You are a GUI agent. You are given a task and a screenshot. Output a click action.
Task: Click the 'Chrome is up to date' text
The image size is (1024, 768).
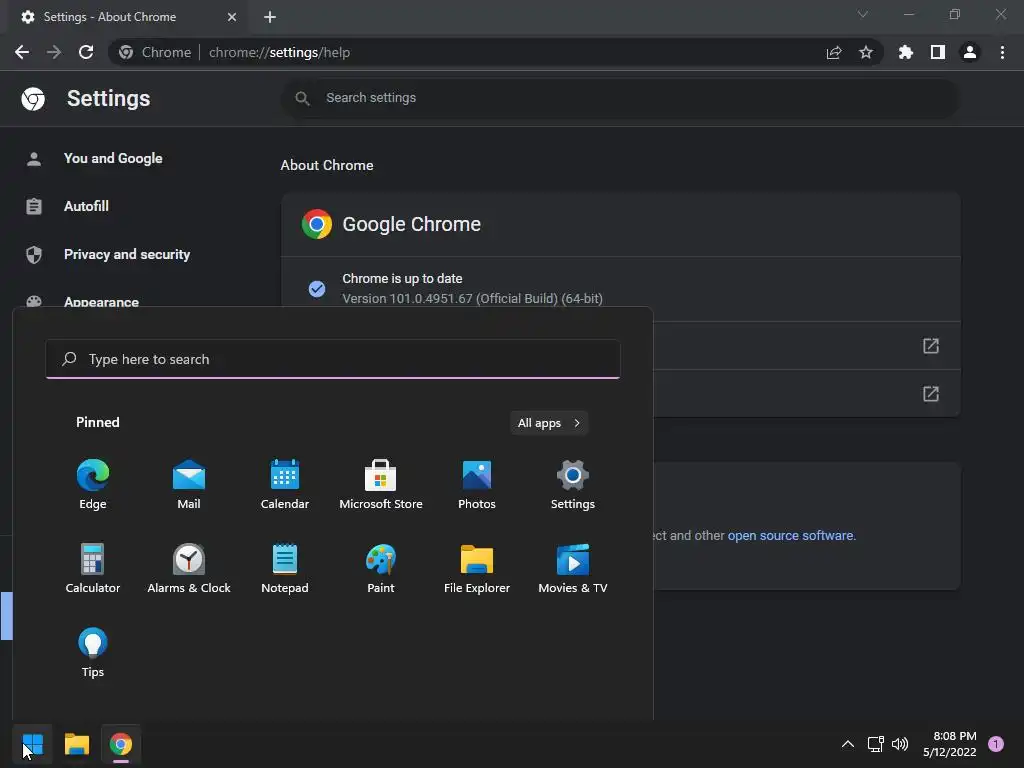point(402,278)
